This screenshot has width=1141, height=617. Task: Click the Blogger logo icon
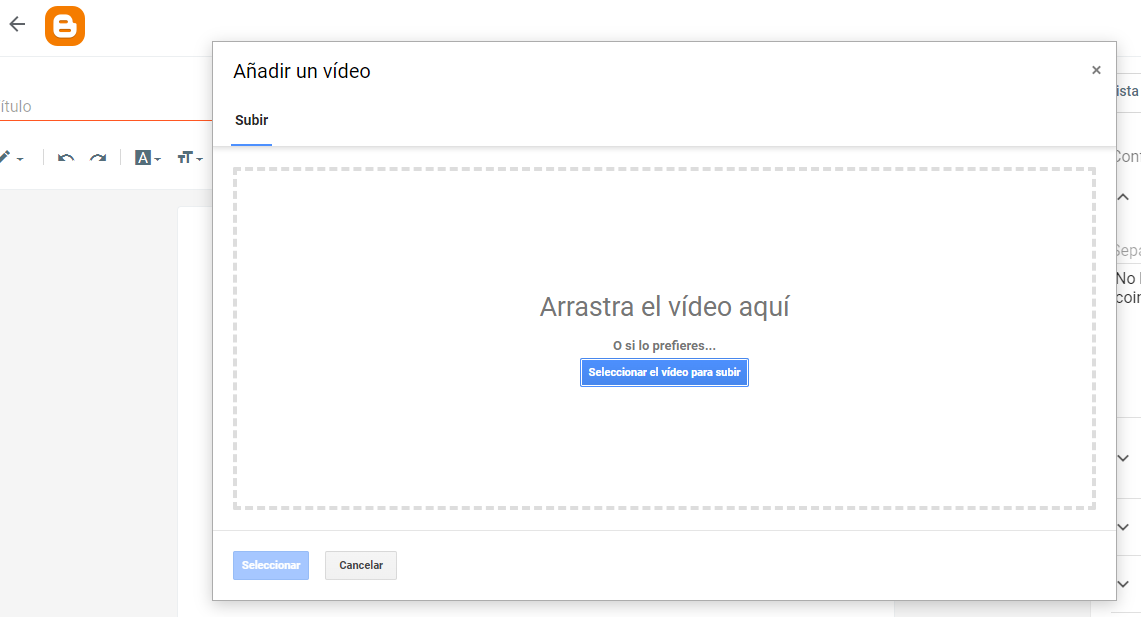point(64,26)
